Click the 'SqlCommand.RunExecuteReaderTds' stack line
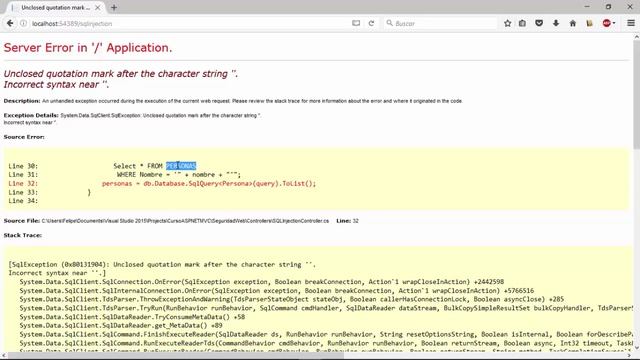 326,343
